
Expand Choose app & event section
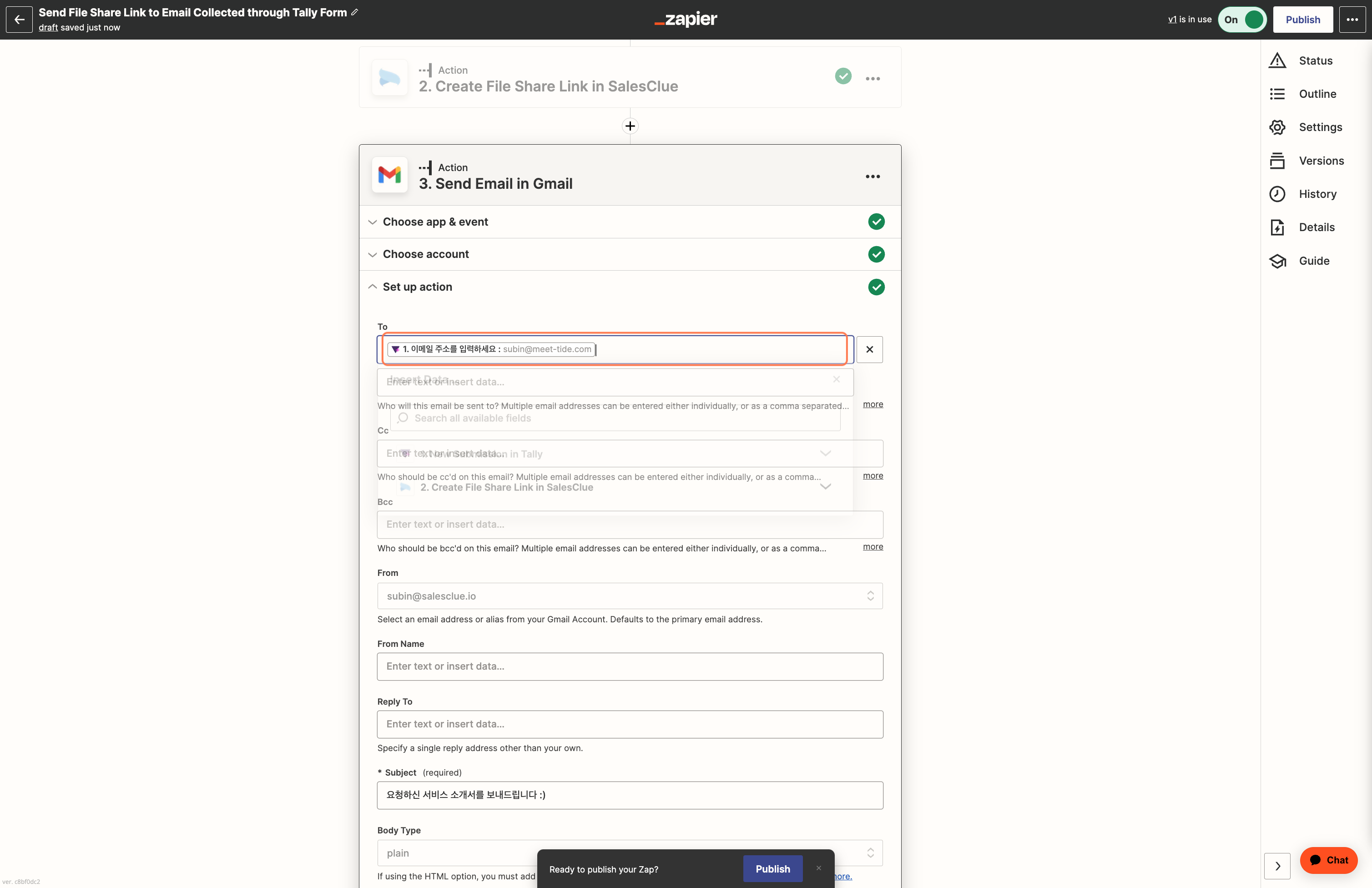[630, 222]
